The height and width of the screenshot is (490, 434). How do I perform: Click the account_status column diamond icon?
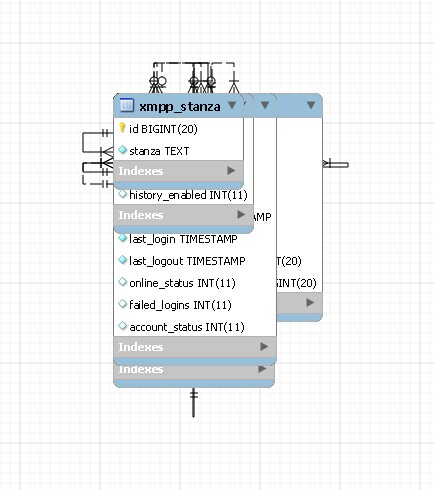tap(123, 326)
